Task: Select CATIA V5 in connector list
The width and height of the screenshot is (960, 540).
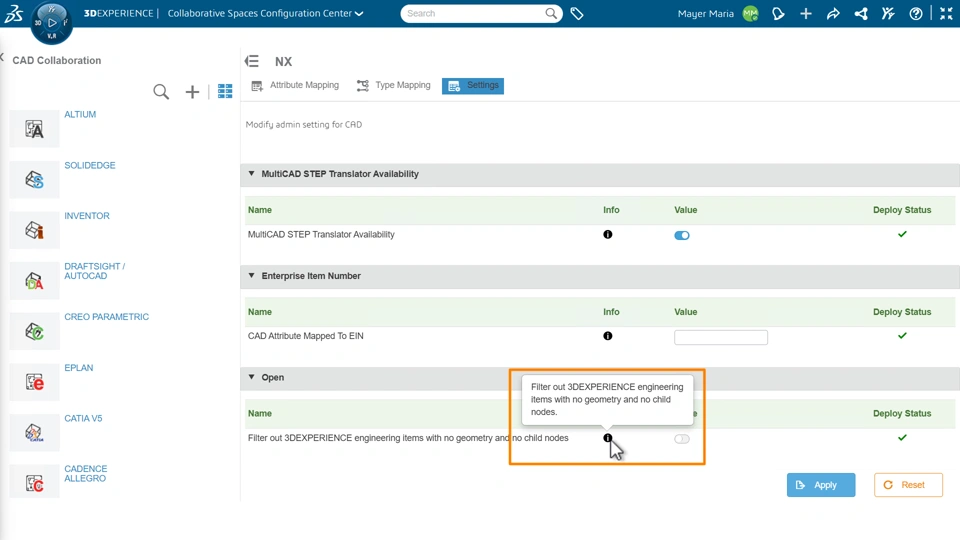Action: tap(83, 419)
